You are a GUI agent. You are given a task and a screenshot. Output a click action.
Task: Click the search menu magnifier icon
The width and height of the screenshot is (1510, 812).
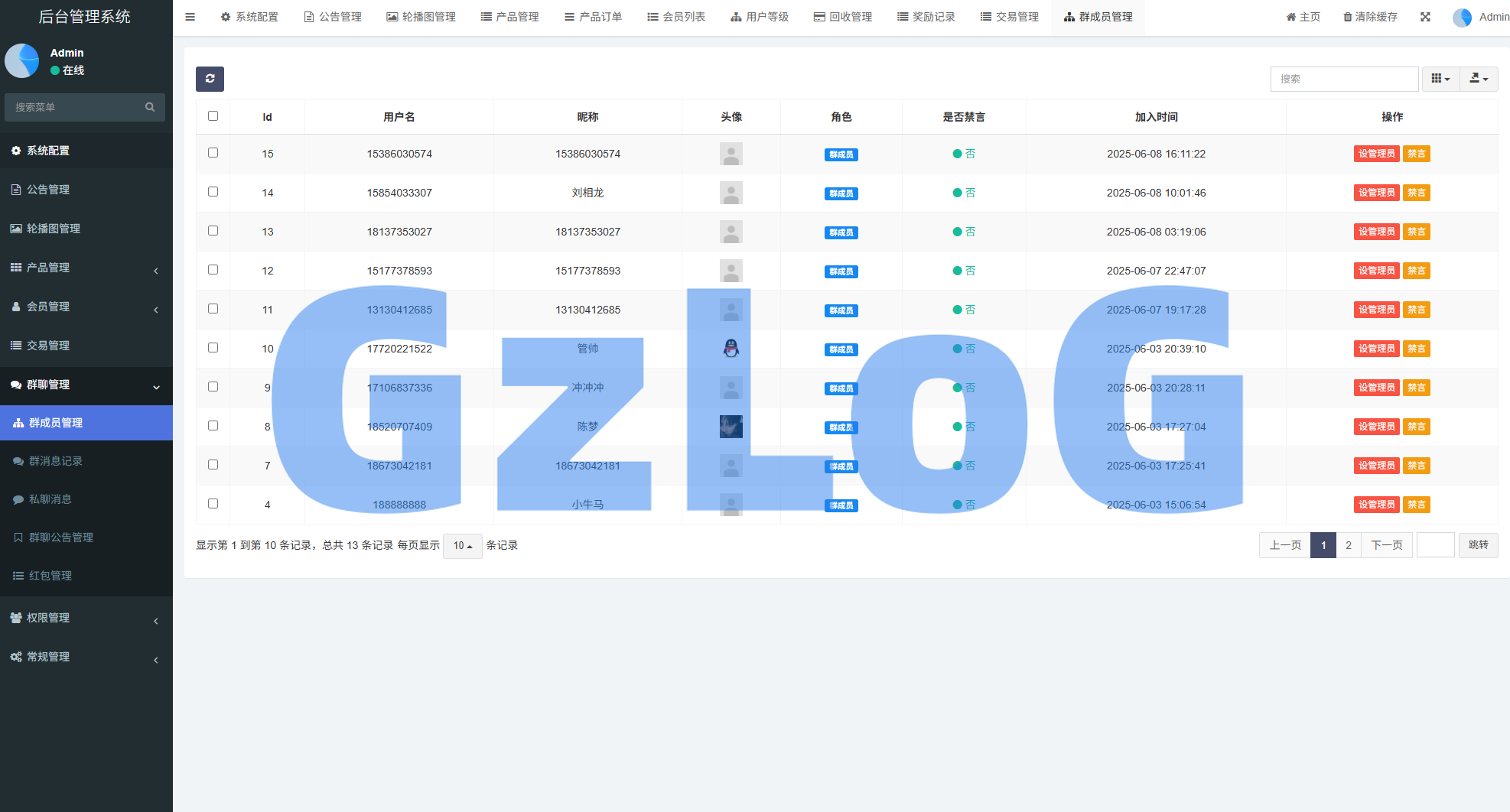coord(150,107)
